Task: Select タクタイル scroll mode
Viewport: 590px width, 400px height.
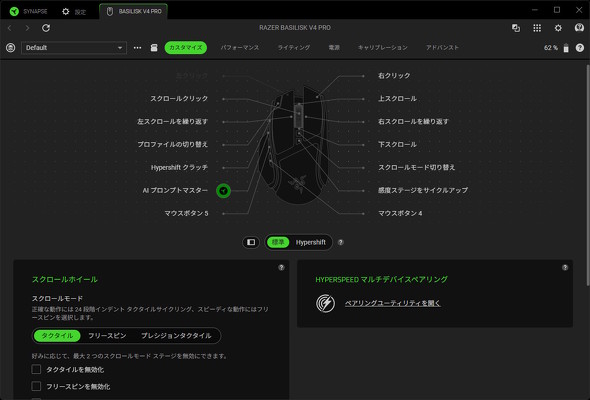Action: [x=57, y=336]
